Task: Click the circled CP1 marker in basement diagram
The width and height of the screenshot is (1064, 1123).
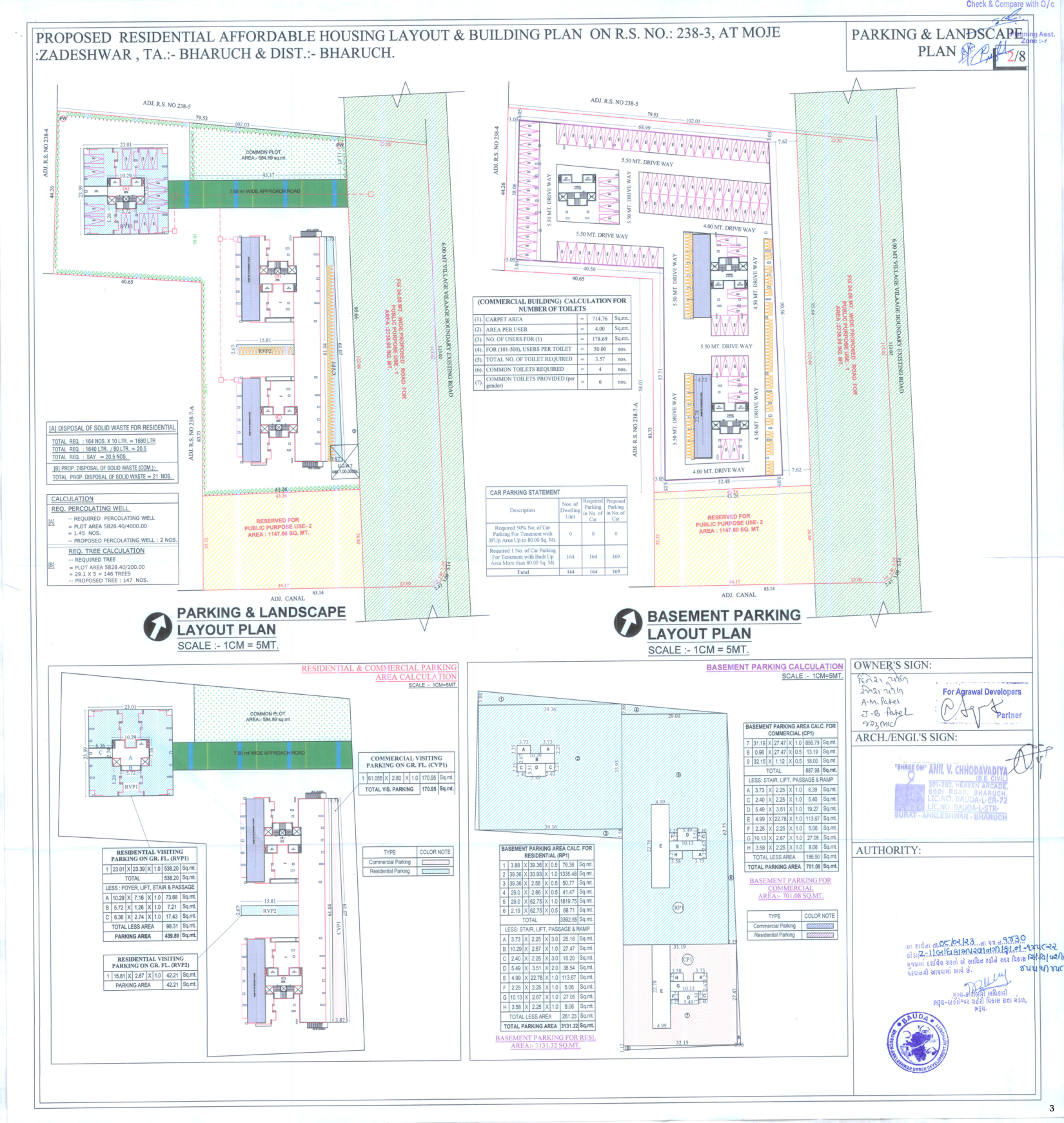Action: point(687,959)
